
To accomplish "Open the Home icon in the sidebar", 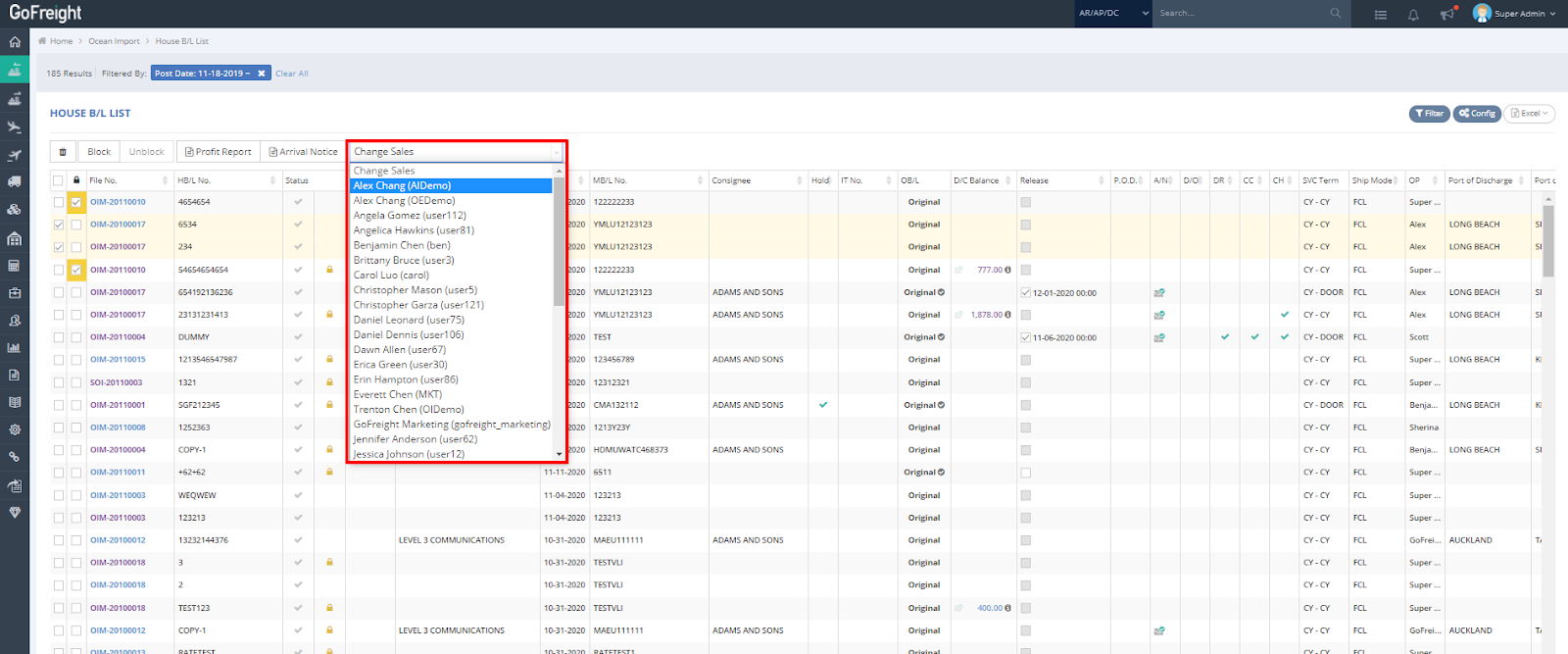I will tap(15, 42).
